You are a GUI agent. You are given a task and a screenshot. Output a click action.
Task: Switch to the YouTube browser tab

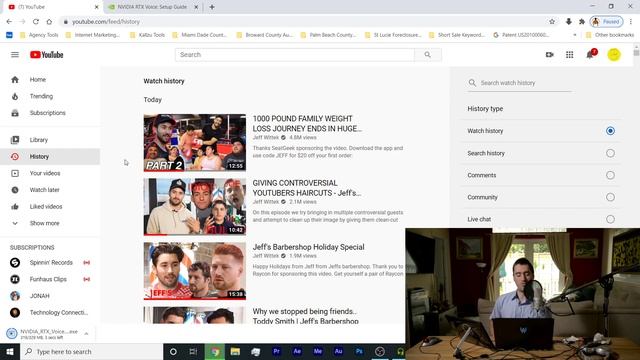[53, 7]
